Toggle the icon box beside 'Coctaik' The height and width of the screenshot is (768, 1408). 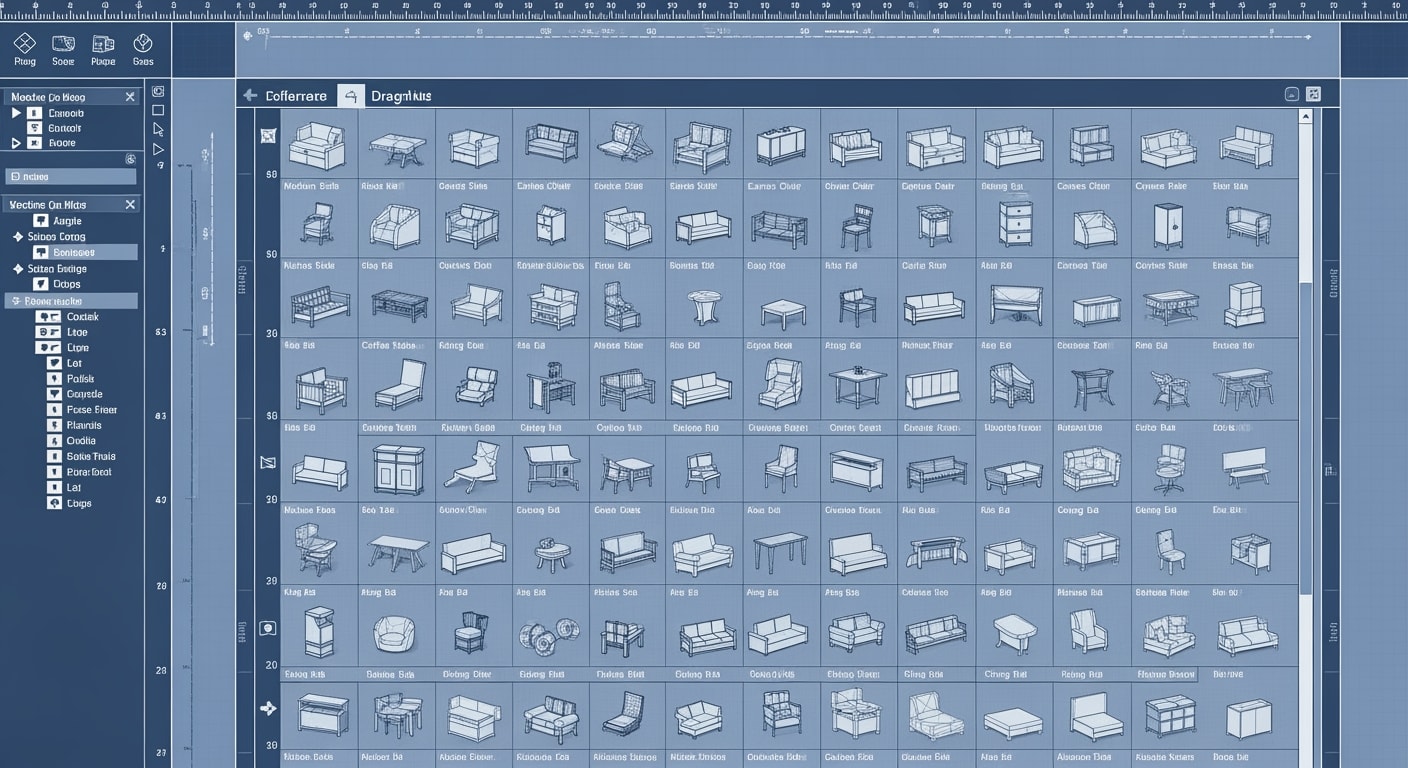[x=48, y=317]
